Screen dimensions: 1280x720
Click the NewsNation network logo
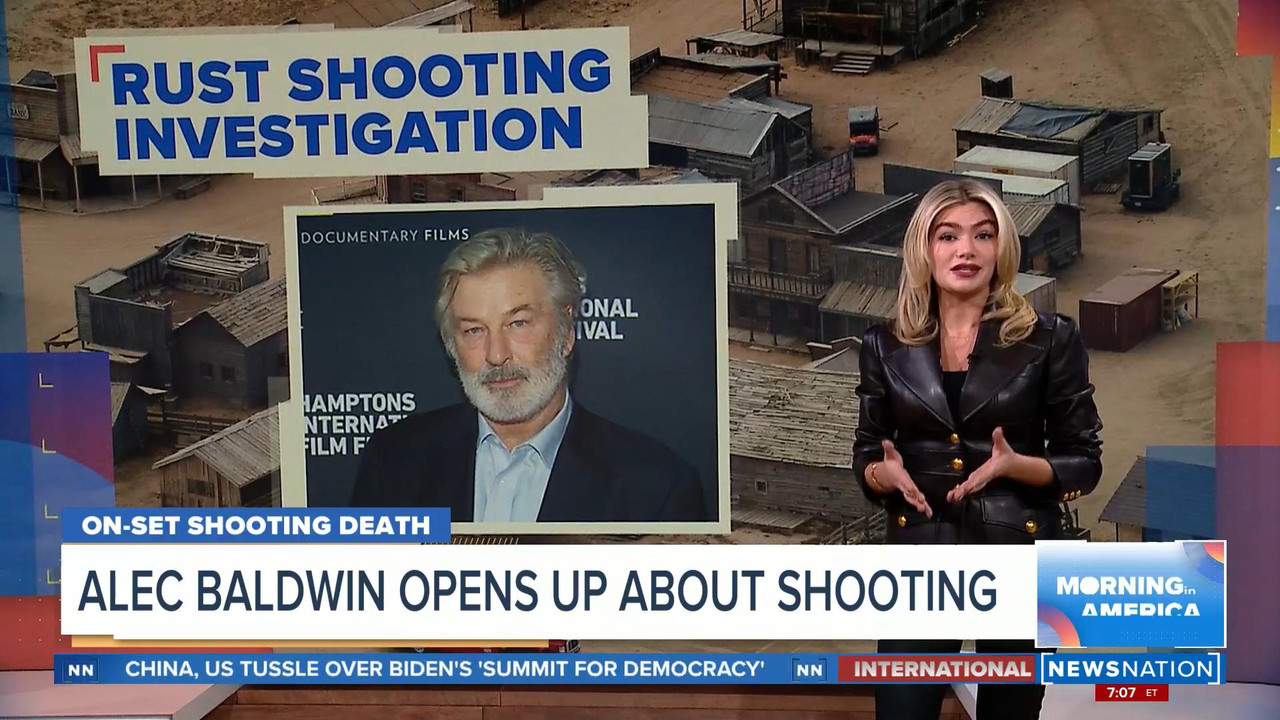(1131, 668)
